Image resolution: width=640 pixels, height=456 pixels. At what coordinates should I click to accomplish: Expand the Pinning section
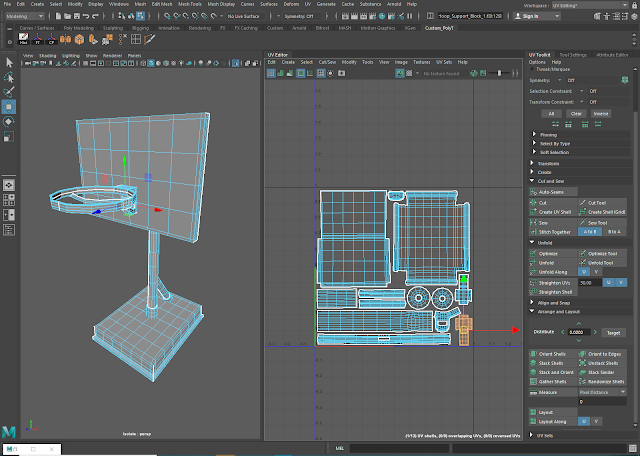[548, 134]
